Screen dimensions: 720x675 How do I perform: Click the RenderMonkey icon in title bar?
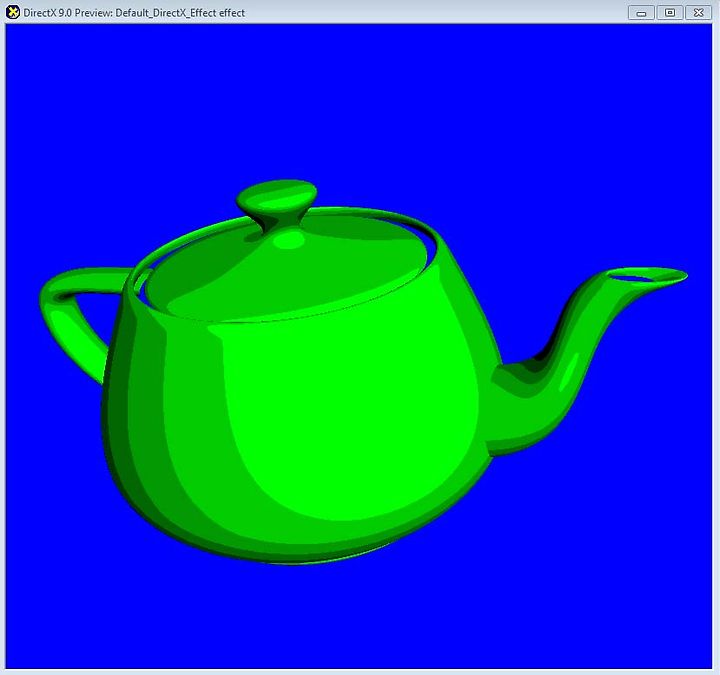pos(13,12)
